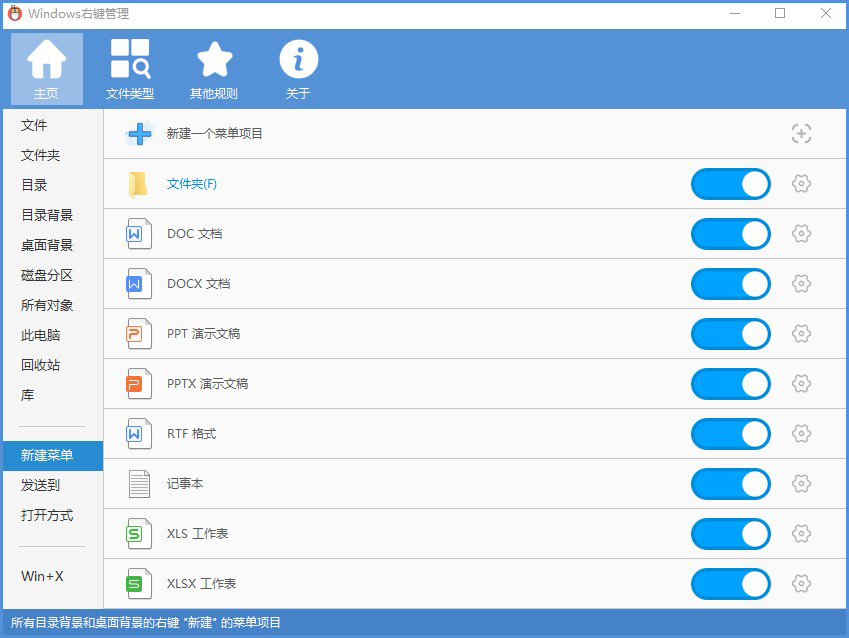Toggle off PPTX 演示文稿
Screen dimensions: 849x638
[x=730, y=384]
